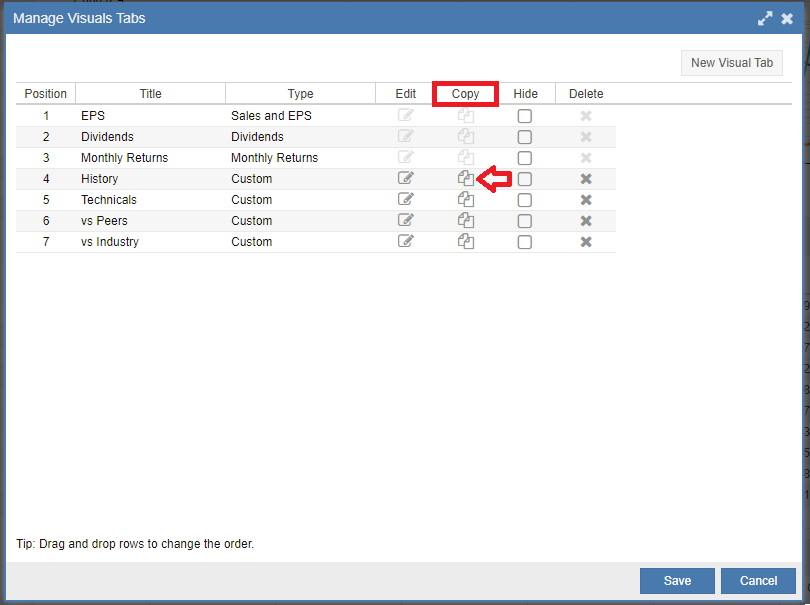Click the disabled edit icon for EPS
Viewport: 810px width, 605px height.
[x=406, y=115]
